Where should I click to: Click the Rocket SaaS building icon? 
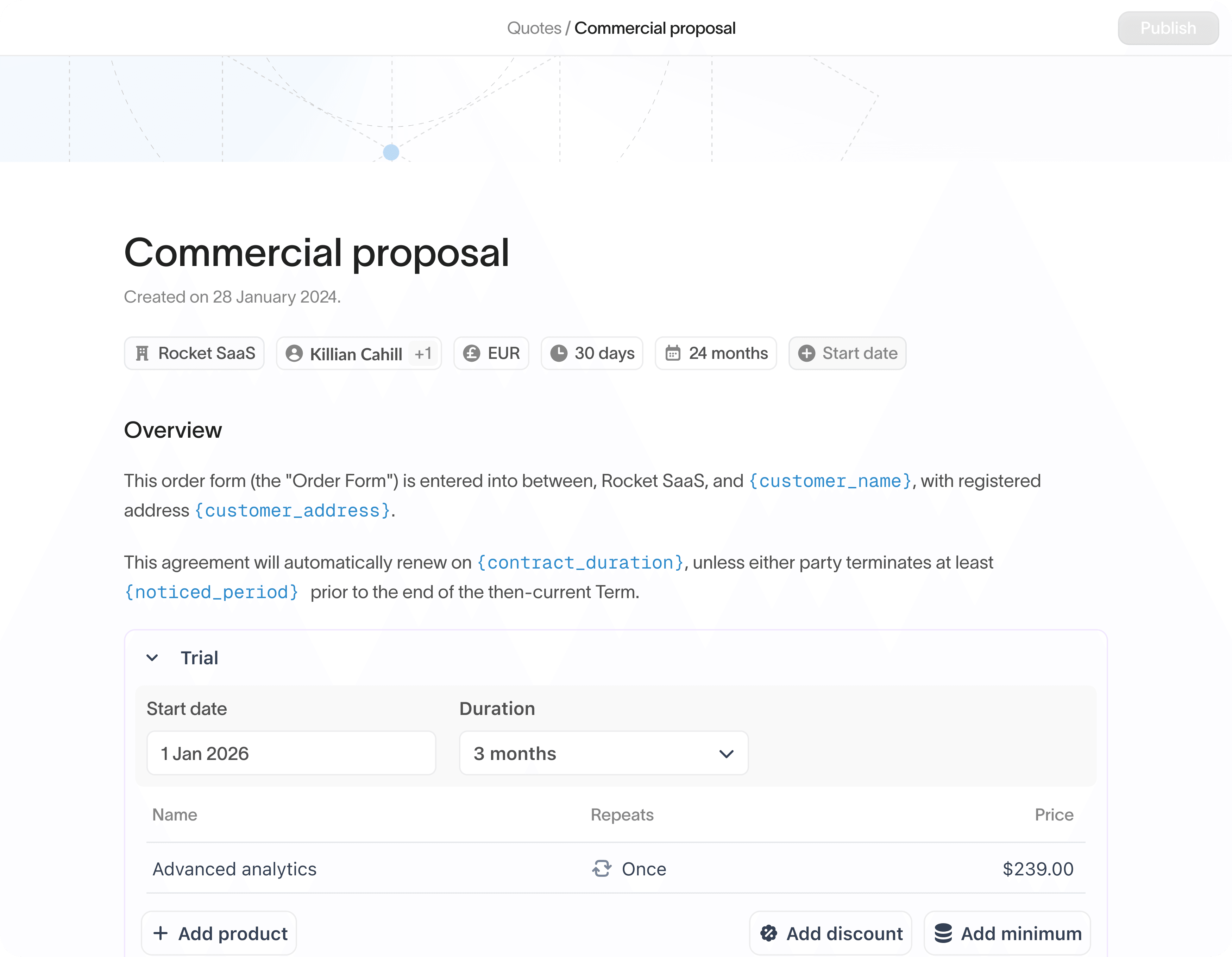pyautogui.click(x=142, y=354)
